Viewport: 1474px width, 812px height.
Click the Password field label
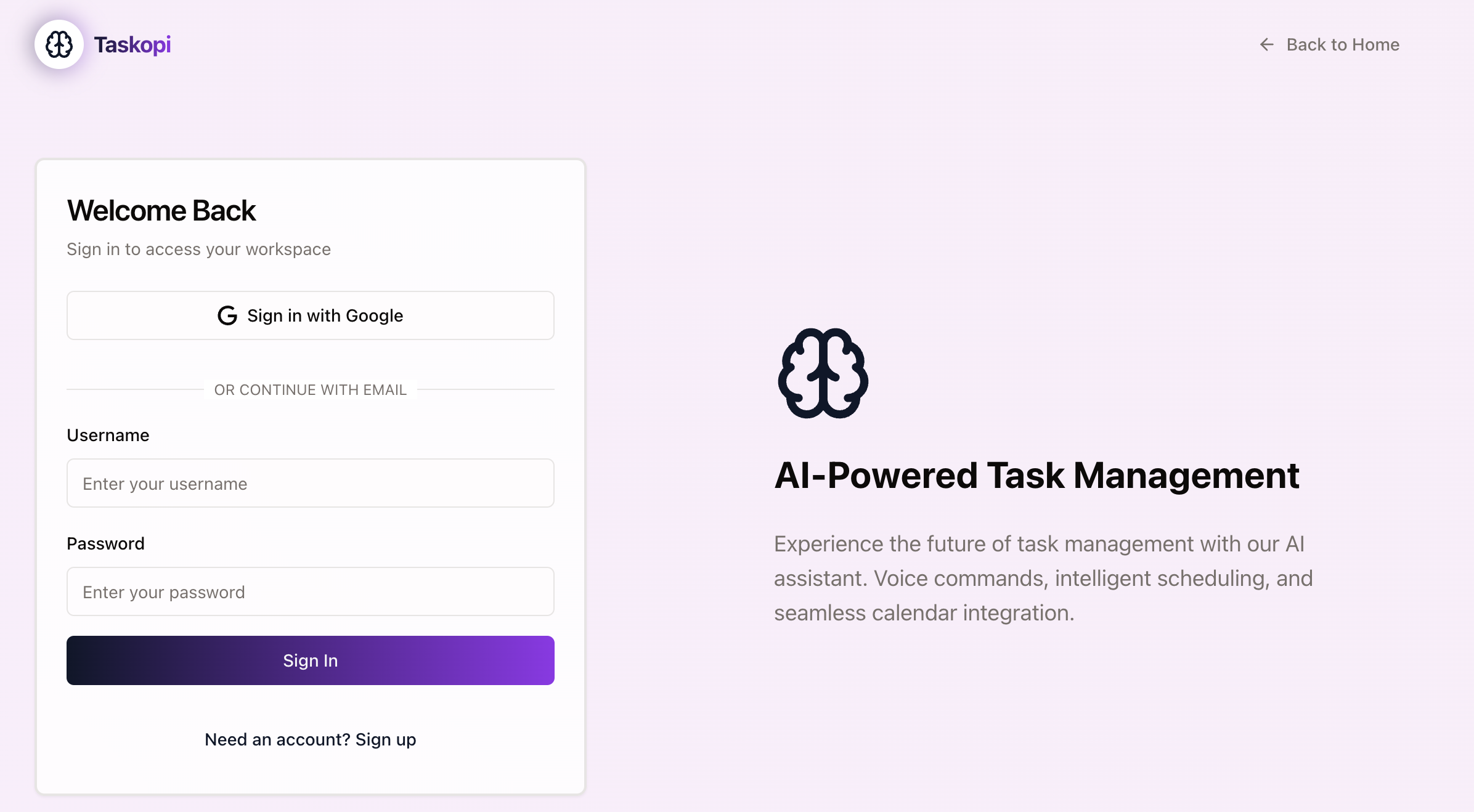click(105, 544)
